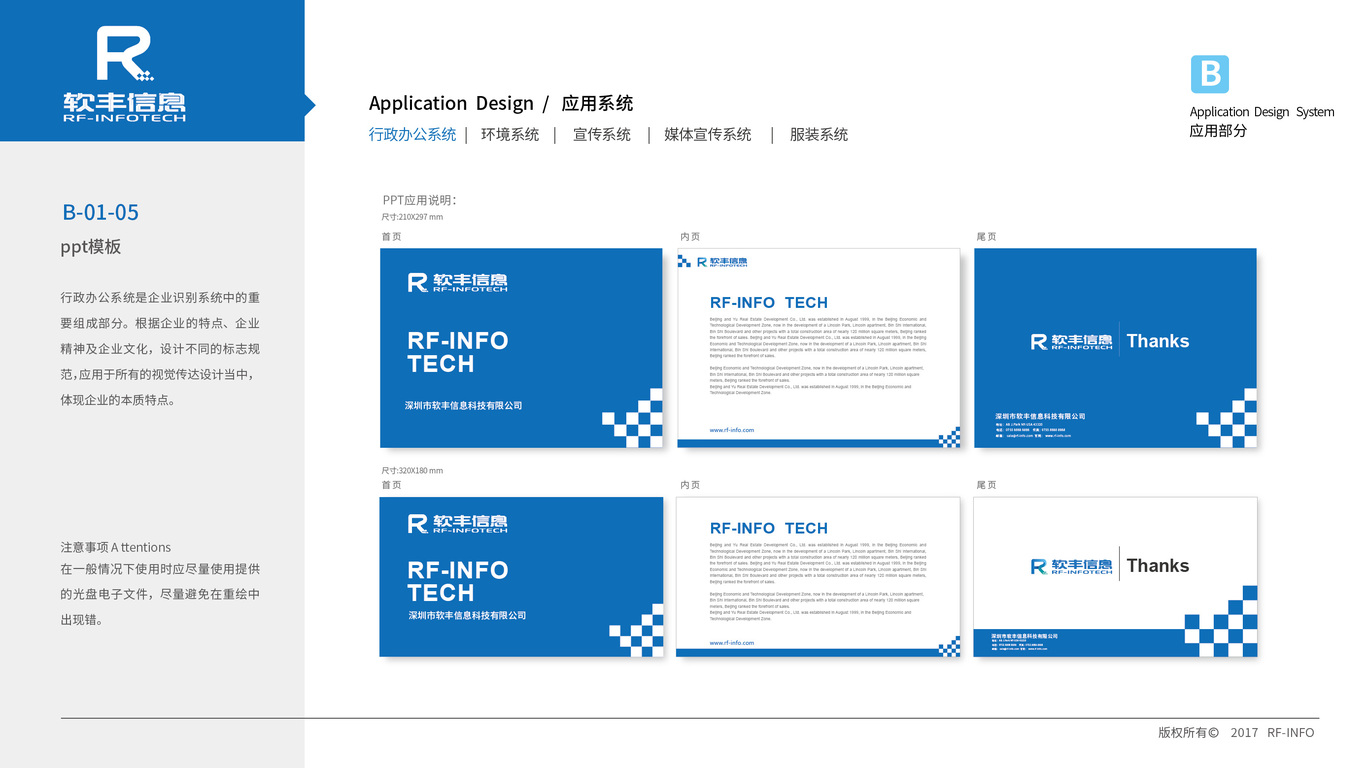Click the 在一般情况下使用时 attention paragraph
This screenshot has height=768, width=1366.
click(x=160, y=594)
